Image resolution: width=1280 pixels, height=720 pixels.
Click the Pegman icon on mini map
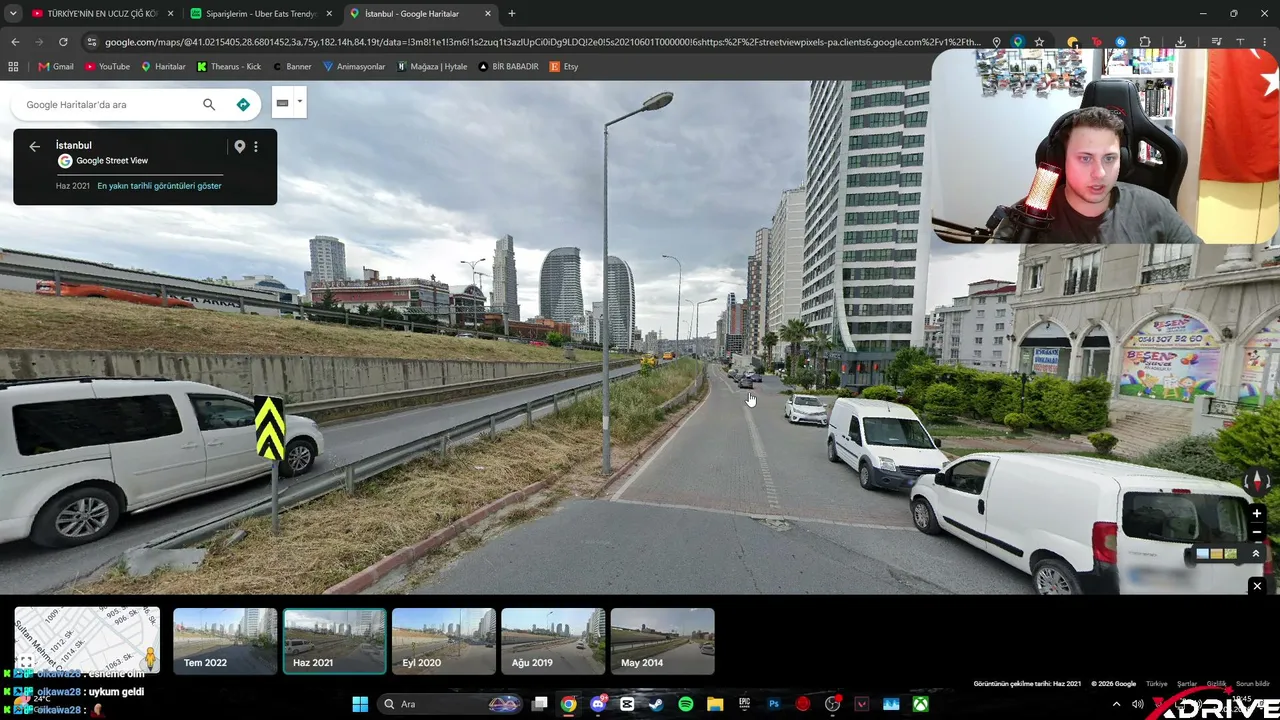(151, 659)
